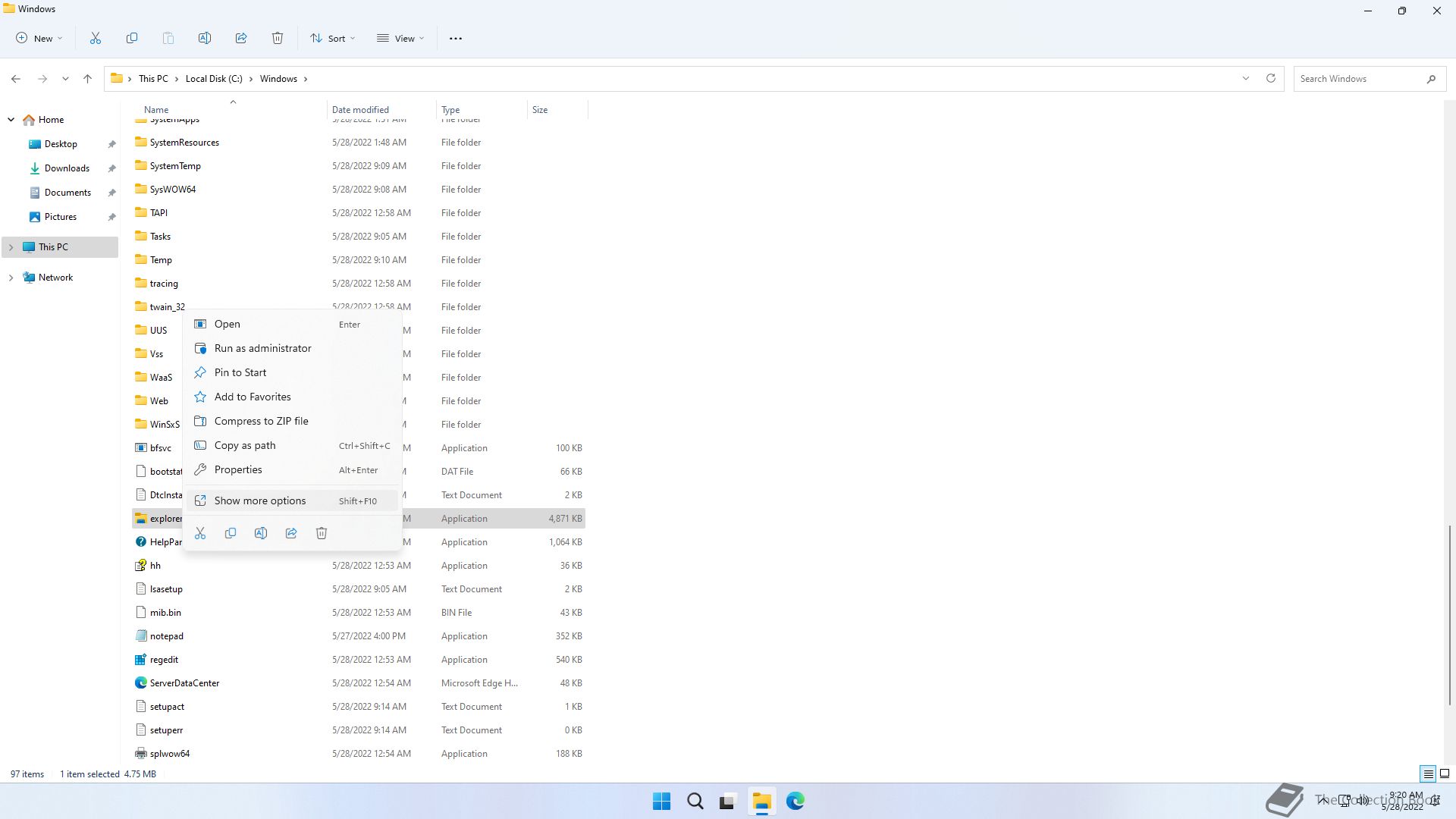Open the Sort dropdown menu
Image resolution: width=1456 pixels, height=819 pixels.
[332, 38]
